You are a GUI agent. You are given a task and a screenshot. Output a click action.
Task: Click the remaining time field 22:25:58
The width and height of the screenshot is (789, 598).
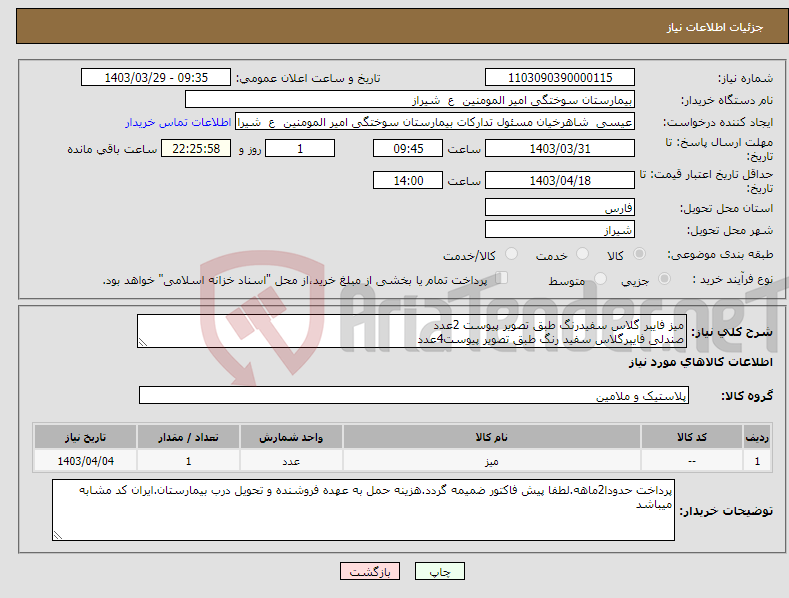pyautogui.click(x=196, y=148)
